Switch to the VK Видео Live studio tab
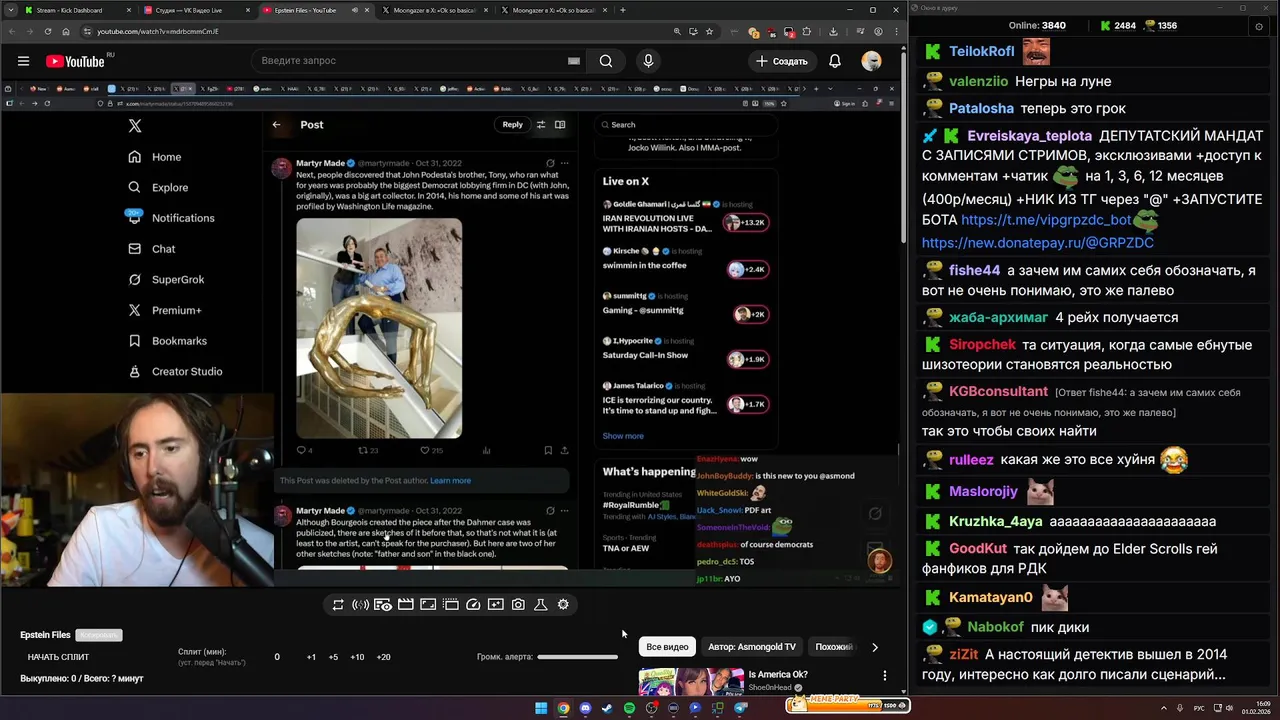 click(195, 10)
